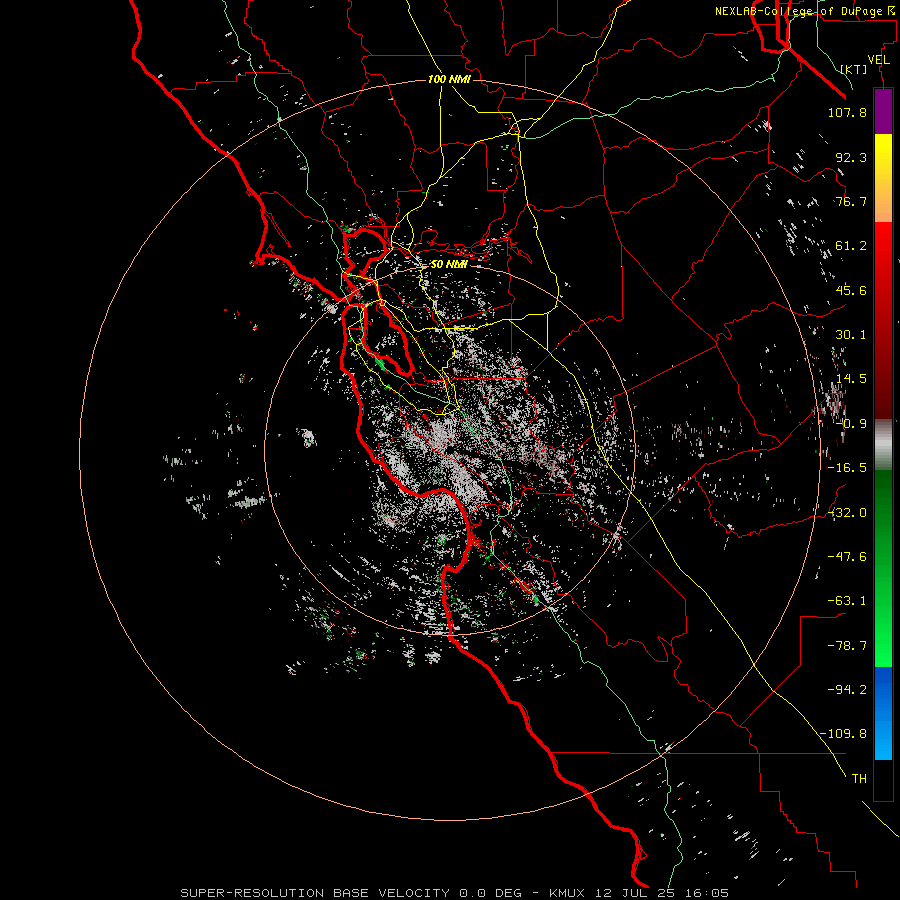Click the 30.1 velocity scale value
This screenshot has height=900, width=900.
coord(851,335)
